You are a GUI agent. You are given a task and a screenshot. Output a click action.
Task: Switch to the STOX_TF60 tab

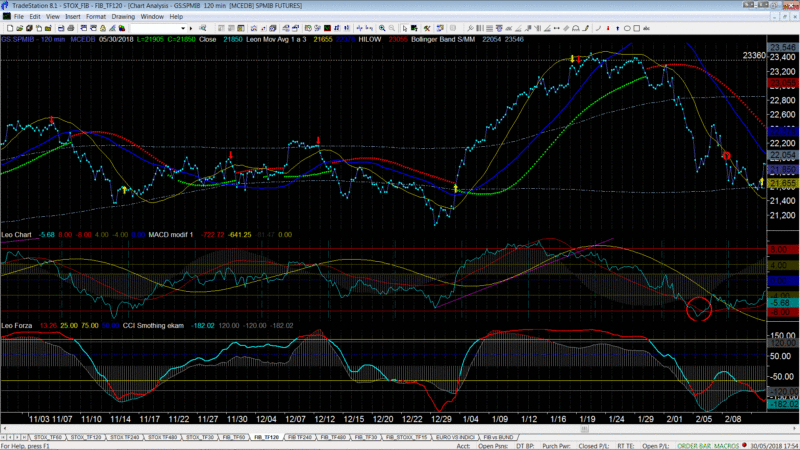click(47, 437)
